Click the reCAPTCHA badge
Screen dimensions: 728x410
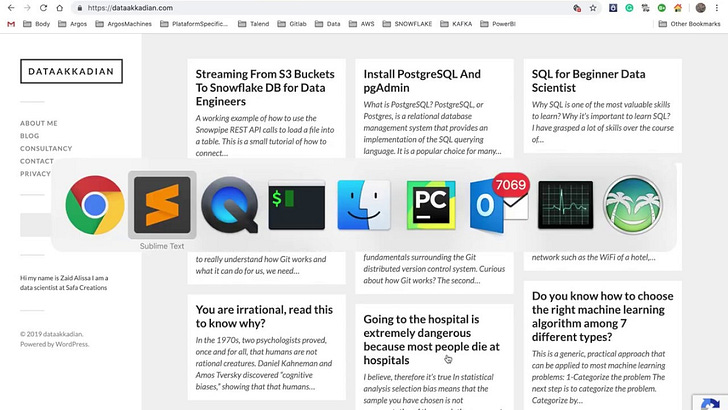pyautogui.click(x=710, y=403)
